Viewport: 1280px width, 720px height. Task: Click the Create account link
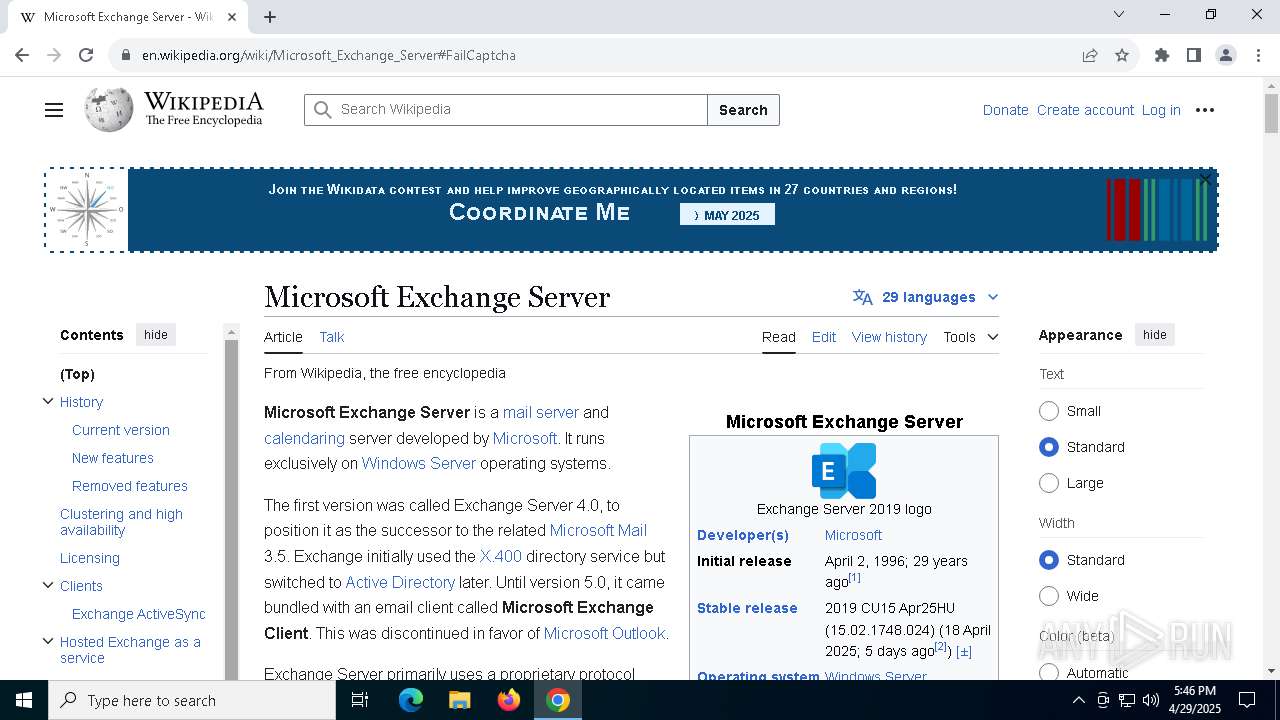point(1085,110)
